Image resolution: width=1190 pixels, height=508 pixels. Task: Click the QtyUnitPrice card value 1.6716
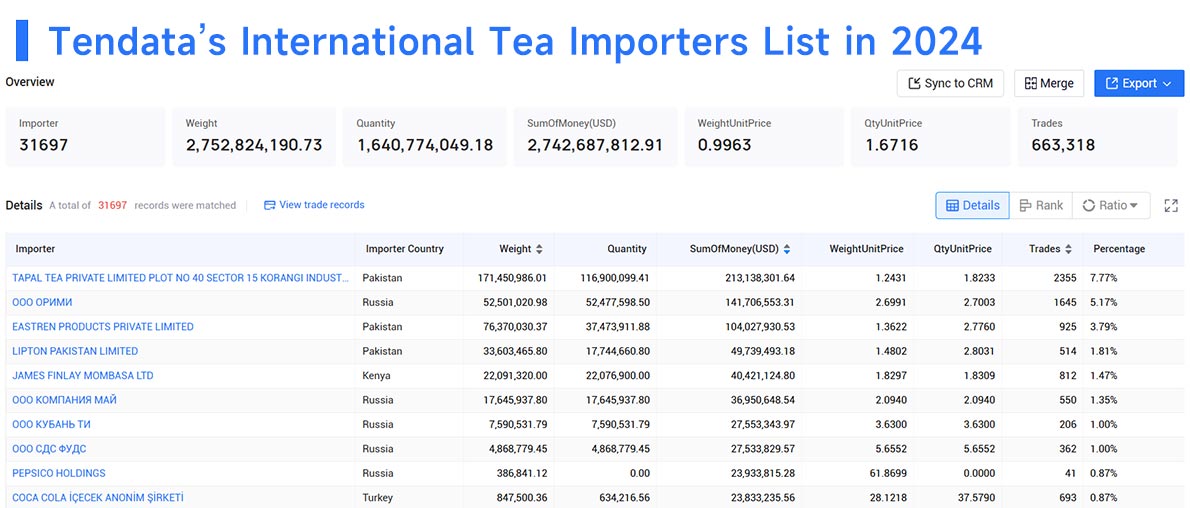(892, 145)
